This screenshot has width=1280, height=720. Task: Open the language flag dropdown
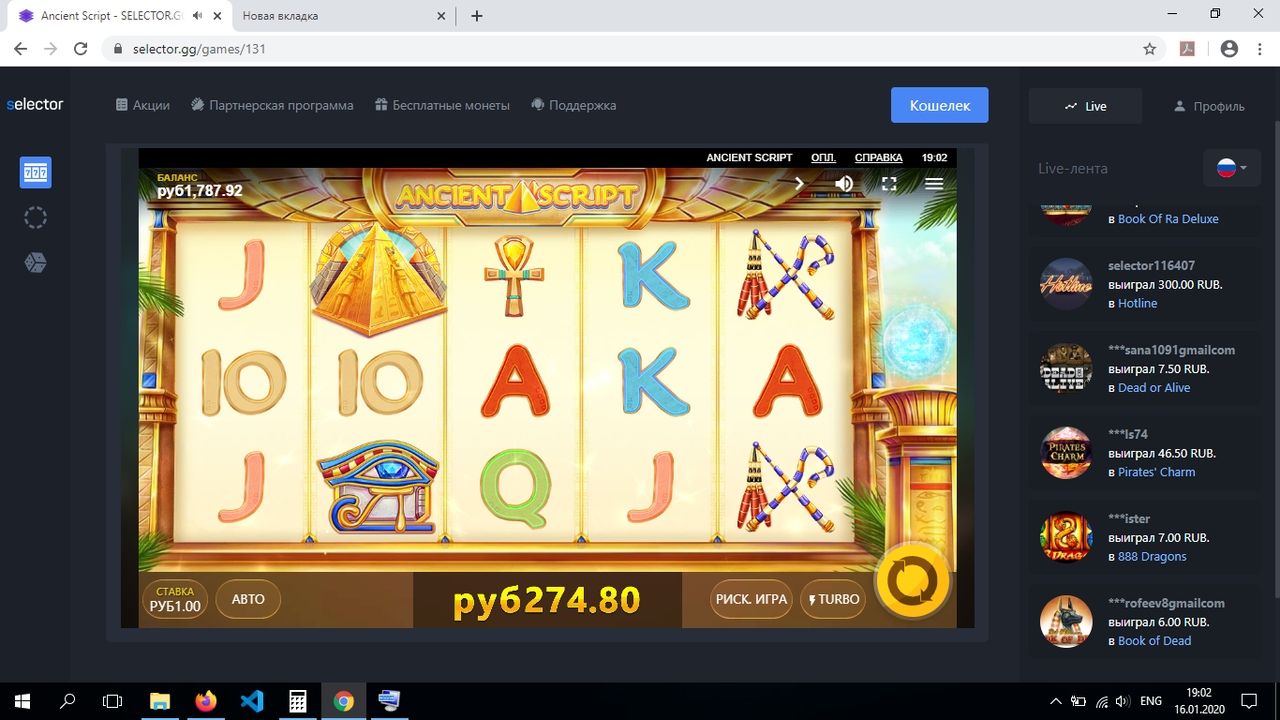coord(1232,168)
